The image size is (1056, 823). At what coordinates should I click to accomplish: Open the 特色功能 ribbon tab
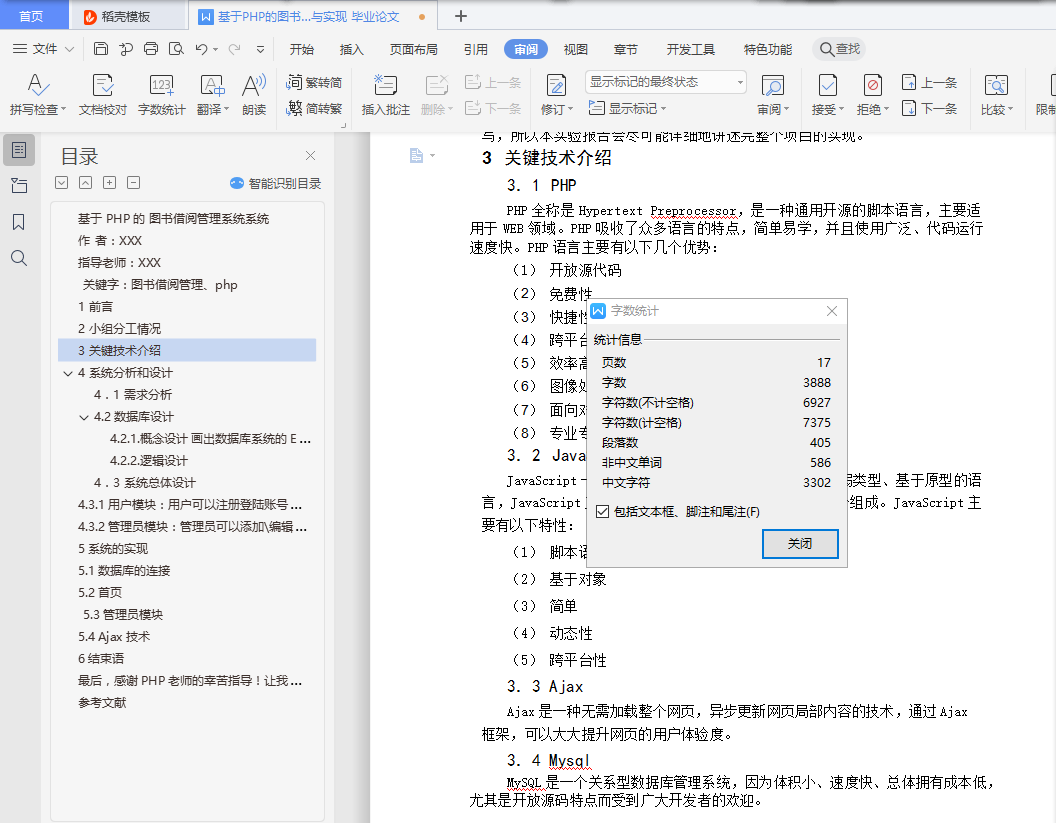pos(768,49)
